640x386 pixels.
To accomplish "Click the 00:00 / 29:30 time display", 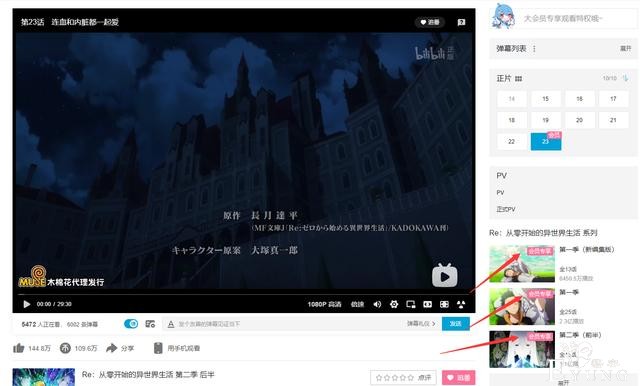I will point(54,304).
